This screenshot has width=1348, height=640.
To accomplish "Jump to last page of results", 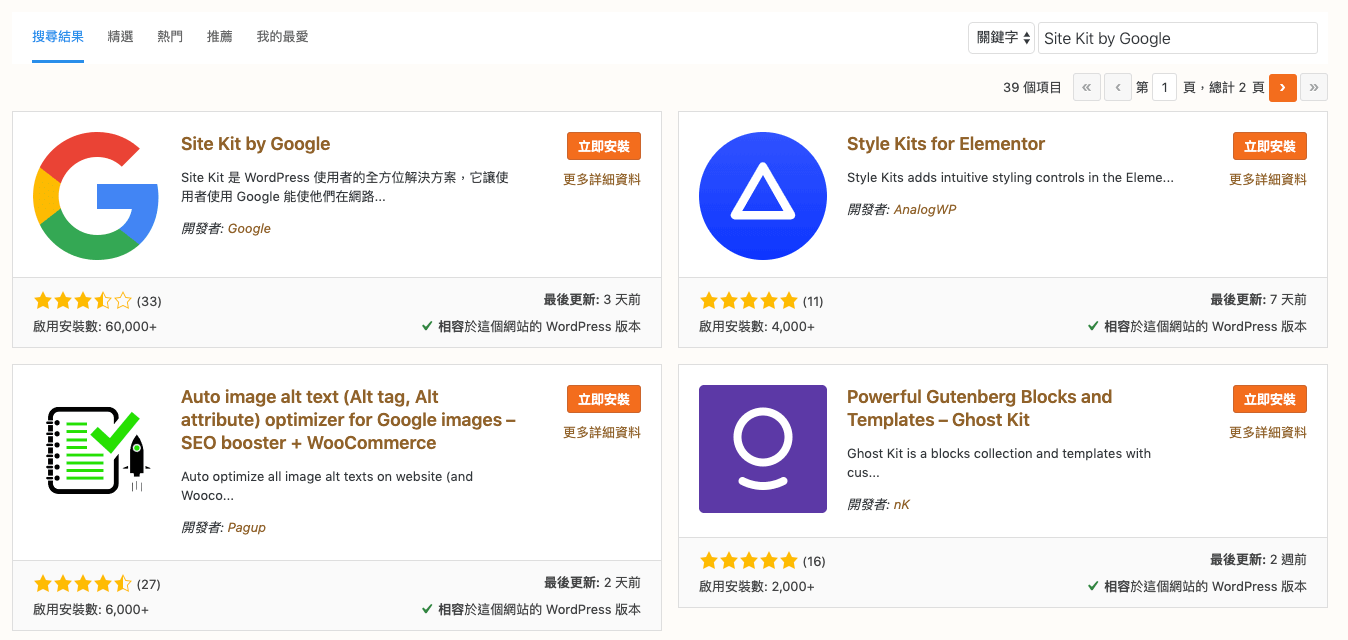I will (1314, 88).
